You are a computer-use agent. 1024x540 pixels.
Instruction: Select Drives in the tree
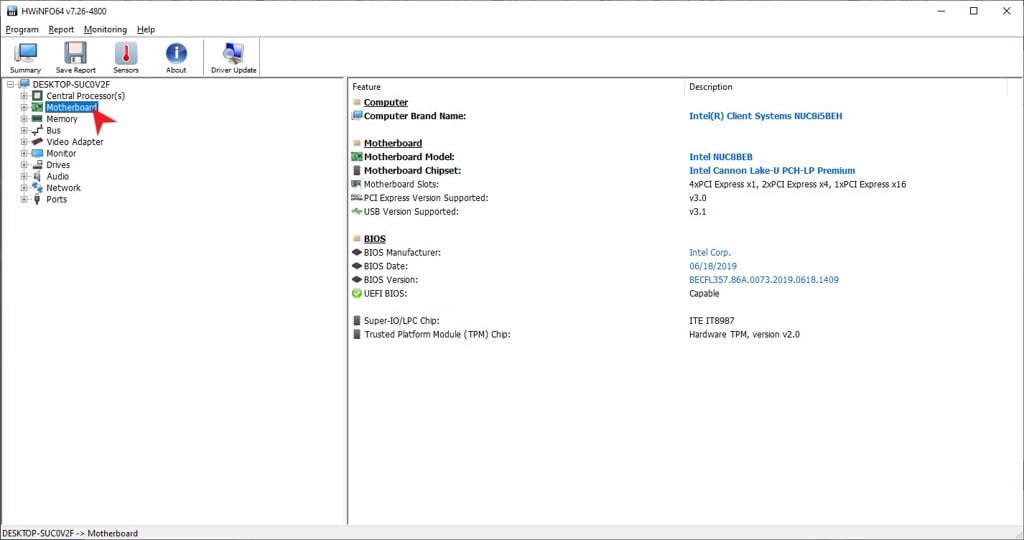(x=57, y=165)
